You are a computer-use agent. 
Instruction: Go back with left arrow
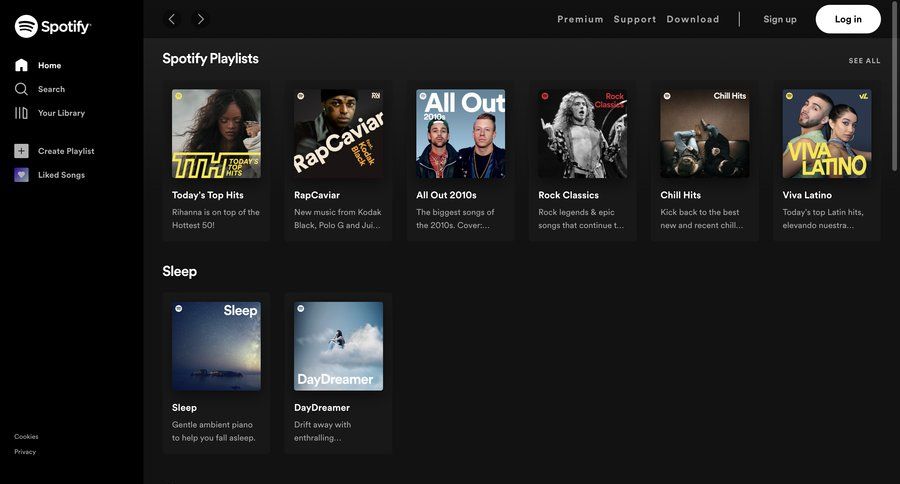[x=172, y=19]
